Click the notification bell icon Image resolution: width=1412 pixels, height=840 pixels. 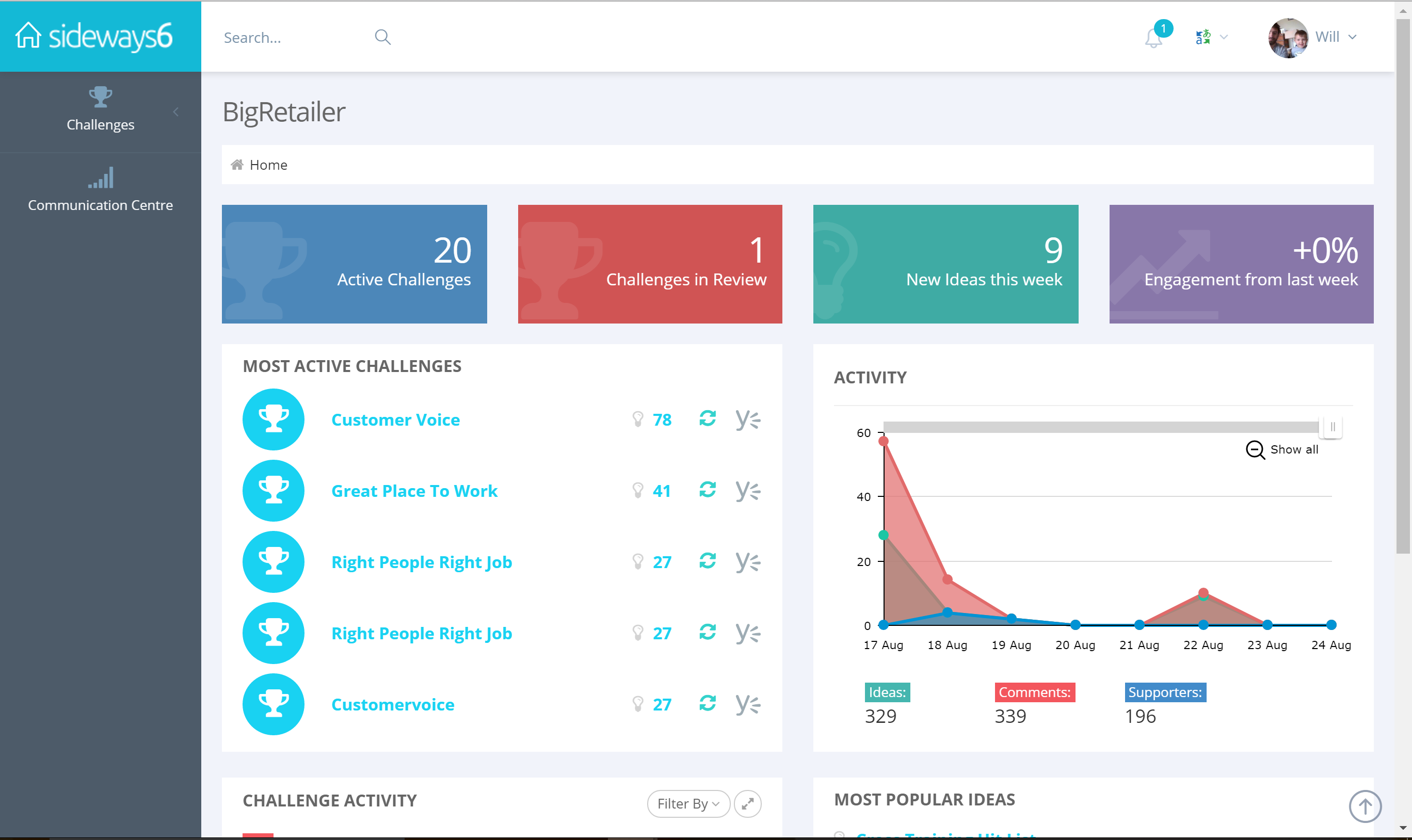1153,38
